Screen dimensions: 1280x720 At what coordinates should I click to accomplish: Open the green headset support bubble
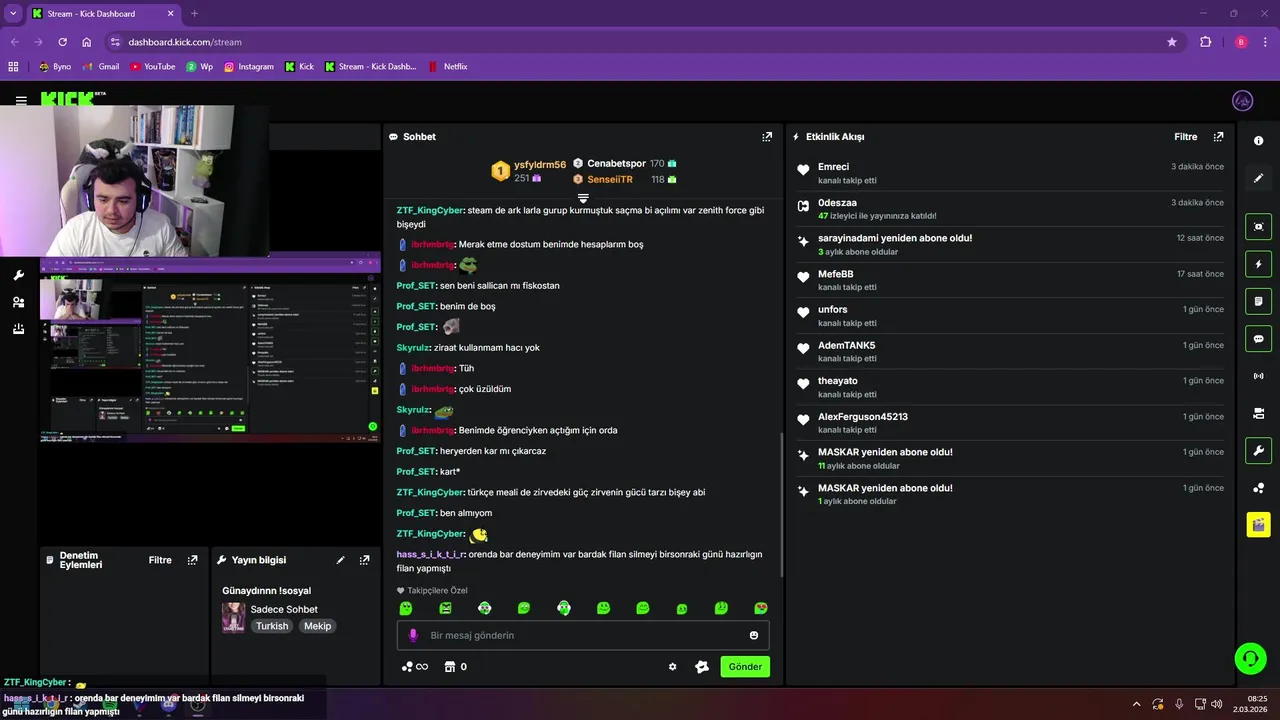[1250, 658]
